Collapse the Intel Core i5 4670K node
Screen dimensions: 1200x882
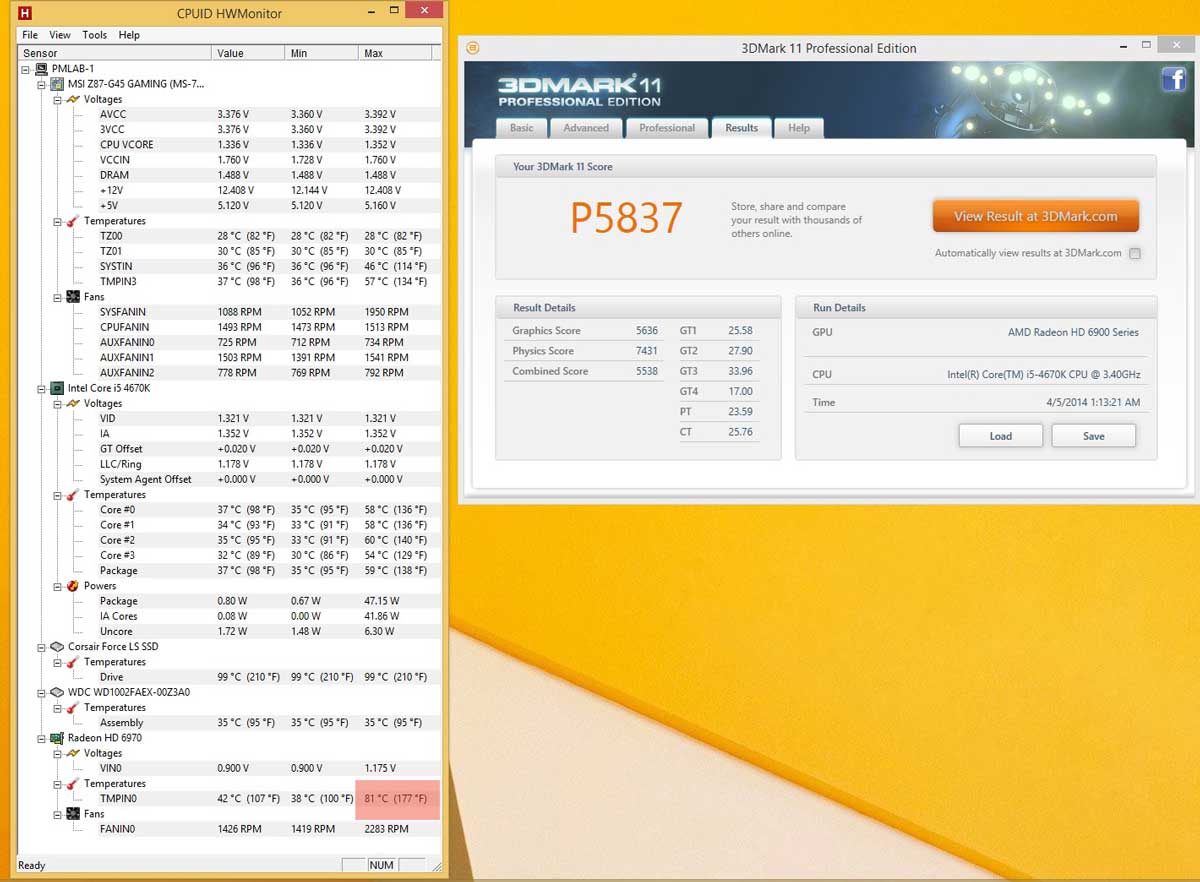(x=42, y=388)
